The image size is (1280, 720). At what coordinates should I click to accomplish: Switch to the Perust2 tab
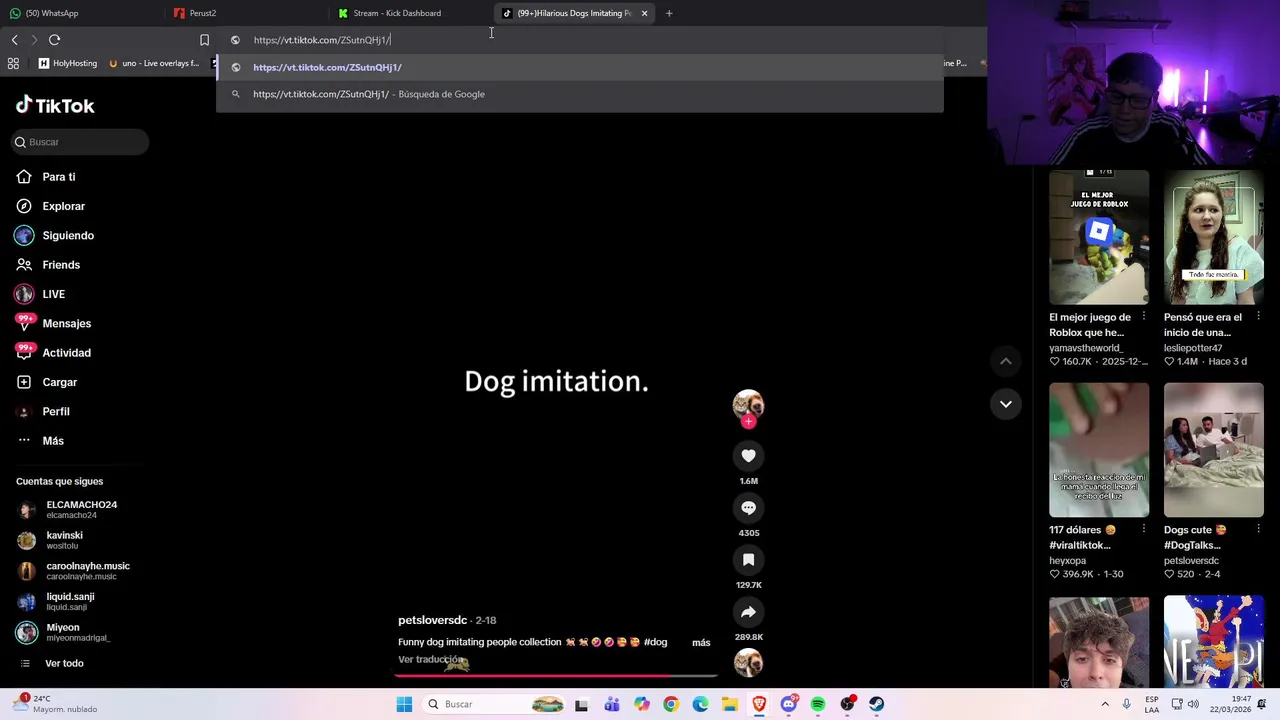tap(245, 13)
